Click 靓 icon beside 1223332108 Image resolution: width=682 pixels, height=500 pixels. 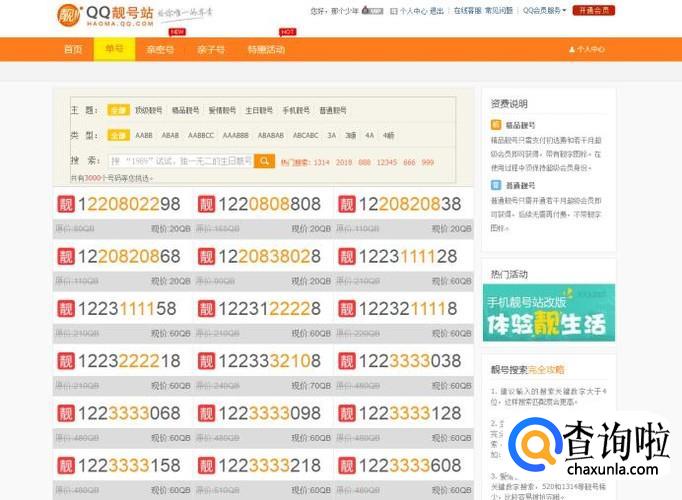(206, 361)
